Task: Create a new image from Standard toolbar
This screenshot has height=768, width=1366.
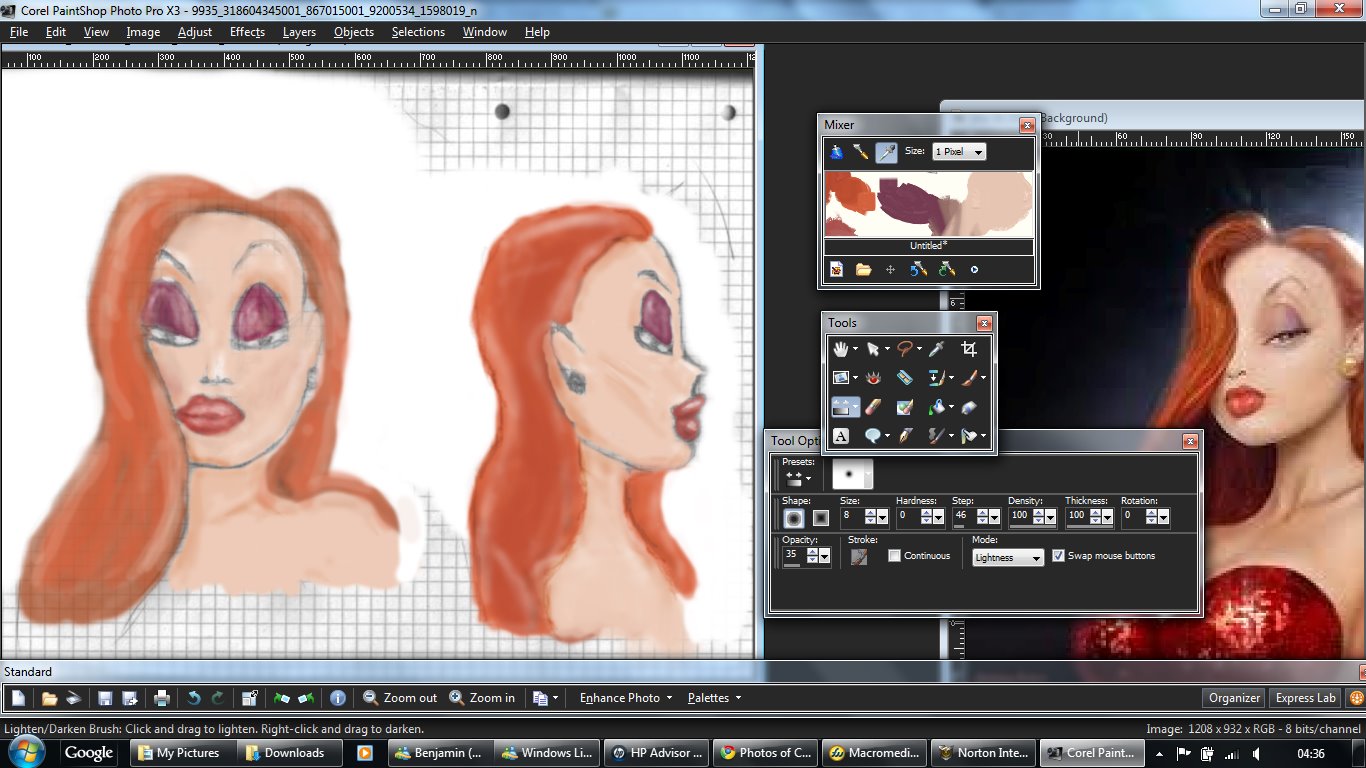Action: click(19, 698)
